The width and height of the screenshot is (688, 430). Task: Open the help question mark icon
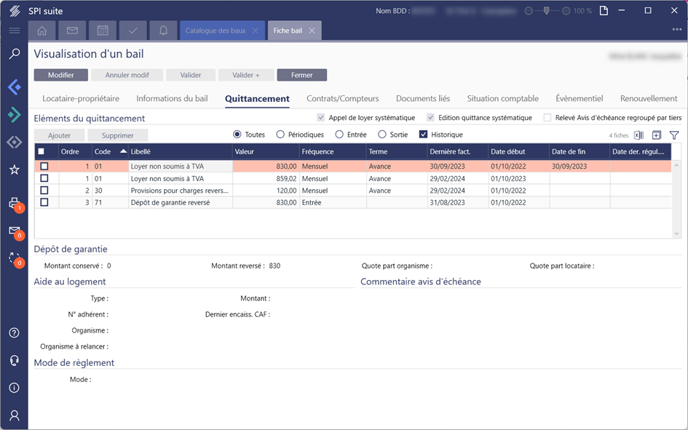coord(14,333)
